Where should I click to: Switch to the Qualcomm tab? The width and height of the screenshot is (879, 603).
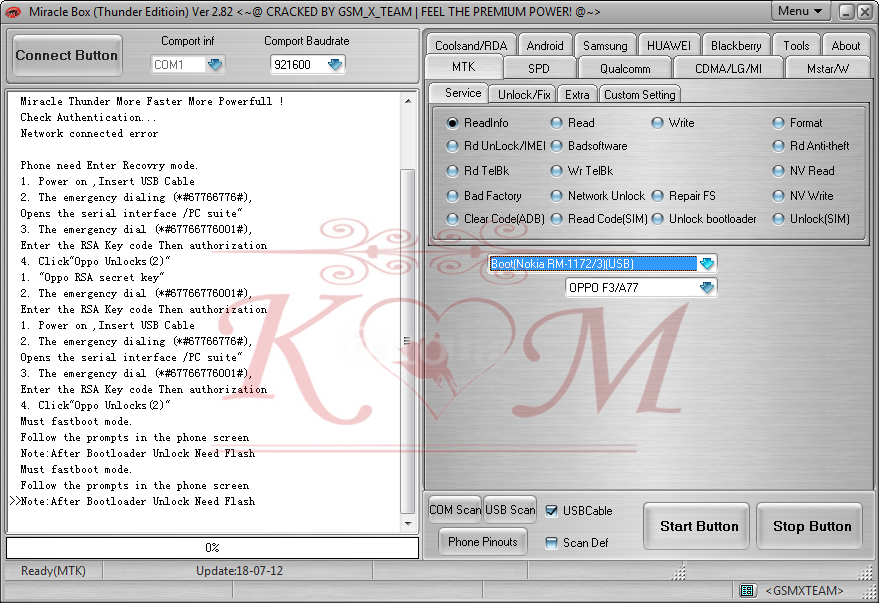click(625, 68)
